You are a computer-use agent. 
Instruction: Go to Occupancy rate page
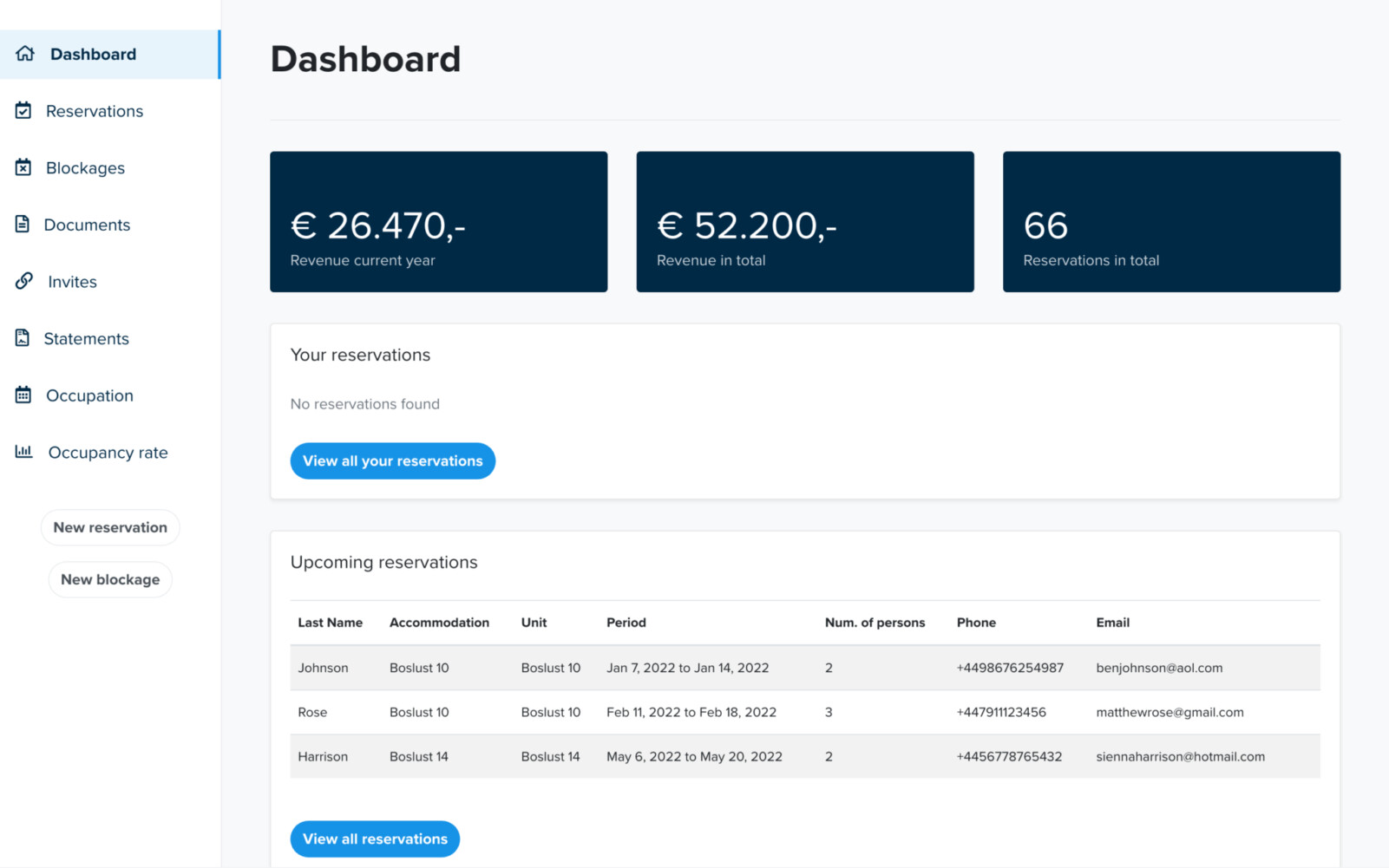(108, 453)
